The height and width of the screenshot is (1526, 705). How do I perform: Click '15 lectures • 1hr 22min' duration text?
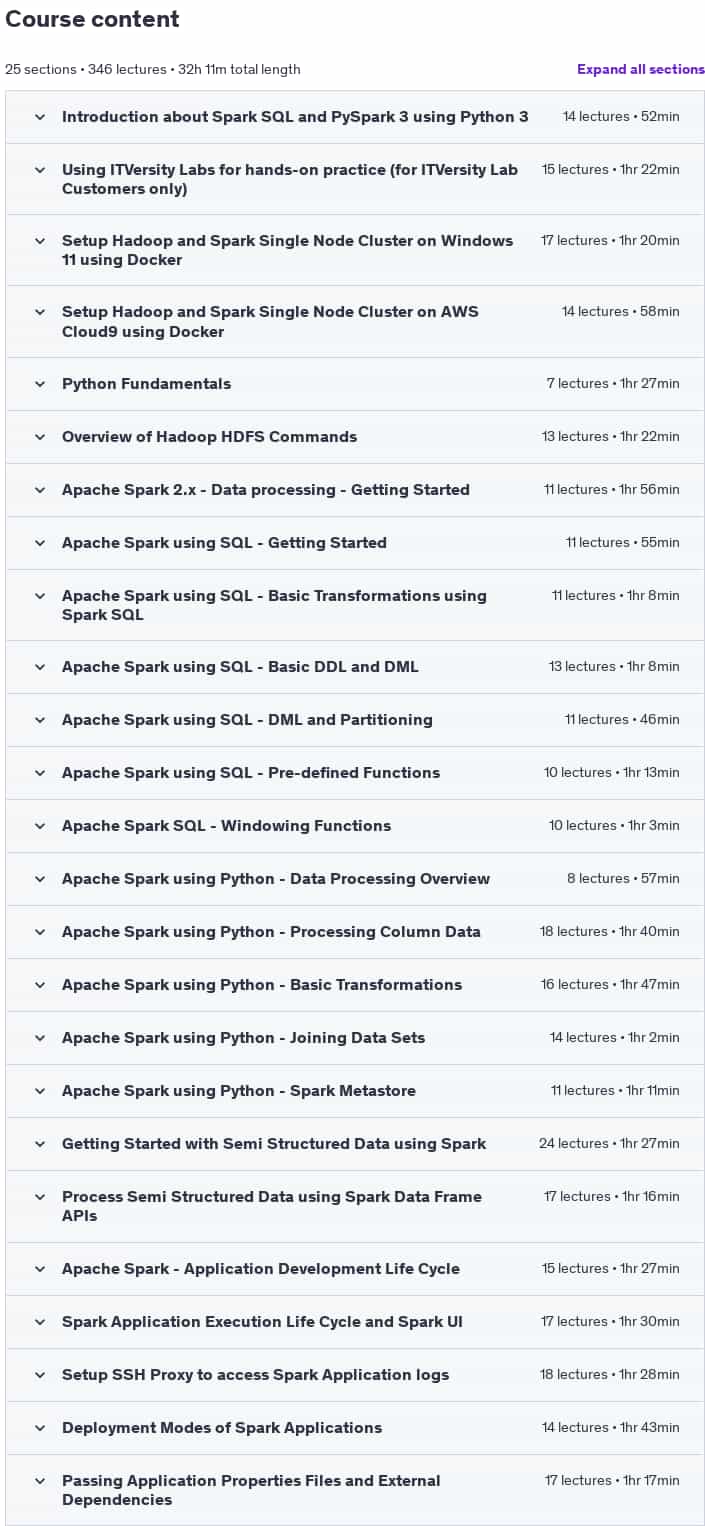click(611, 170)
